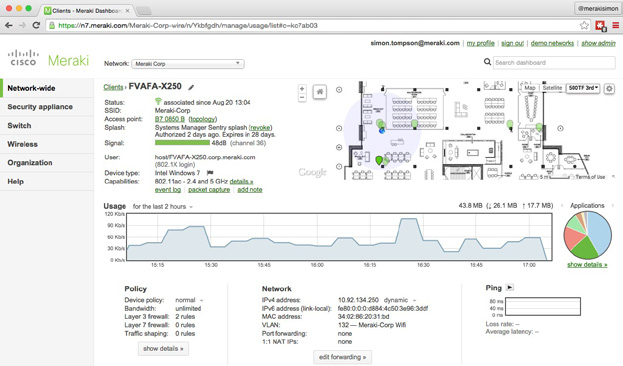Screen dimensions: 623x366
Task: Open IPv4 address dynamic dropdown
Action: click(400, 300)
